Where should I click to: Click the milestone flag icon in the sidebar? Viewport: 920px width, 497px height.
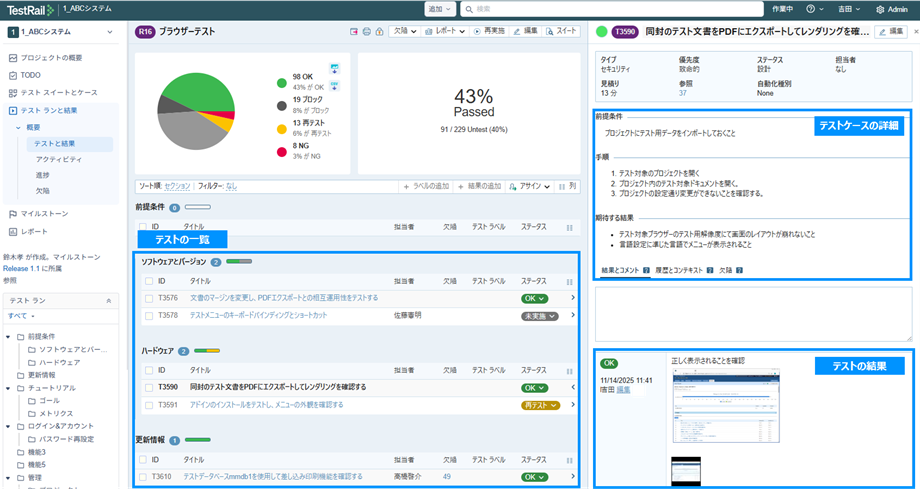(x=12, y=213)
